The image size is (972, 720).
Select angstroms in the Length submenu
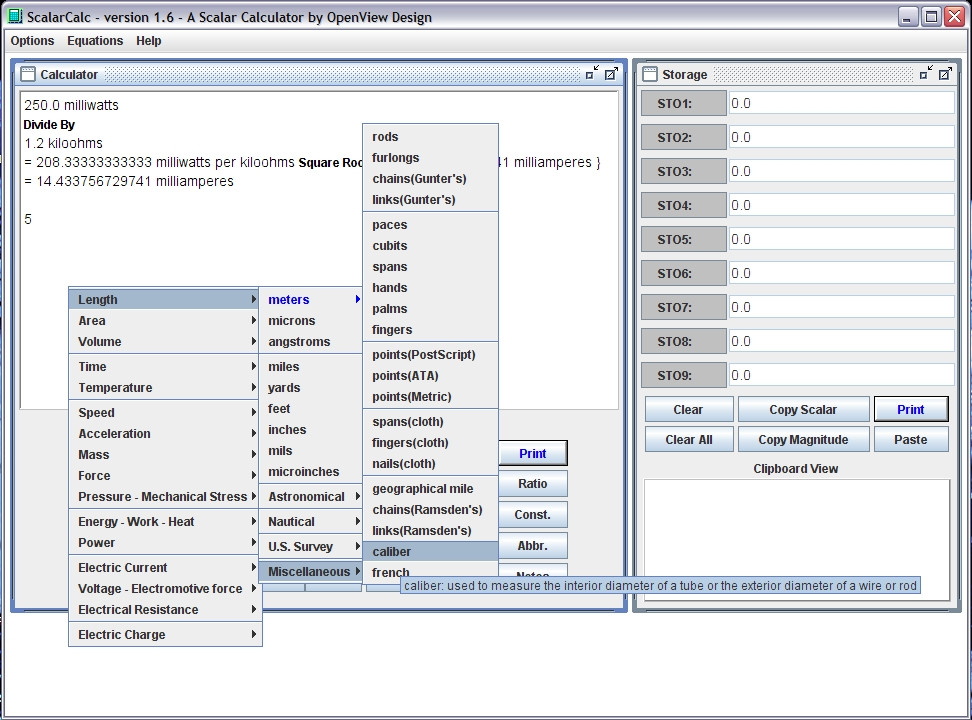pyautogui.click(x=310, y=342)
